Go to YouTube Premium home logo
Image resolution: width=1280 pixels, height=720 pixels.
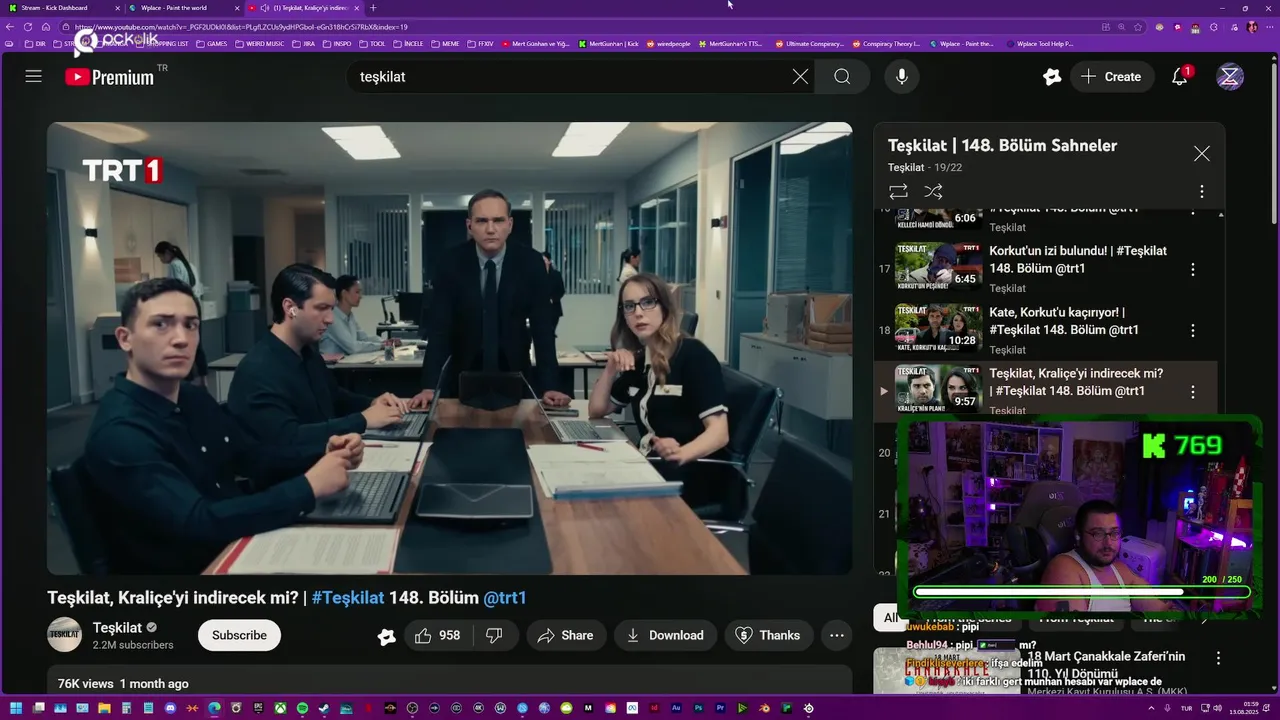click(110, 77)
